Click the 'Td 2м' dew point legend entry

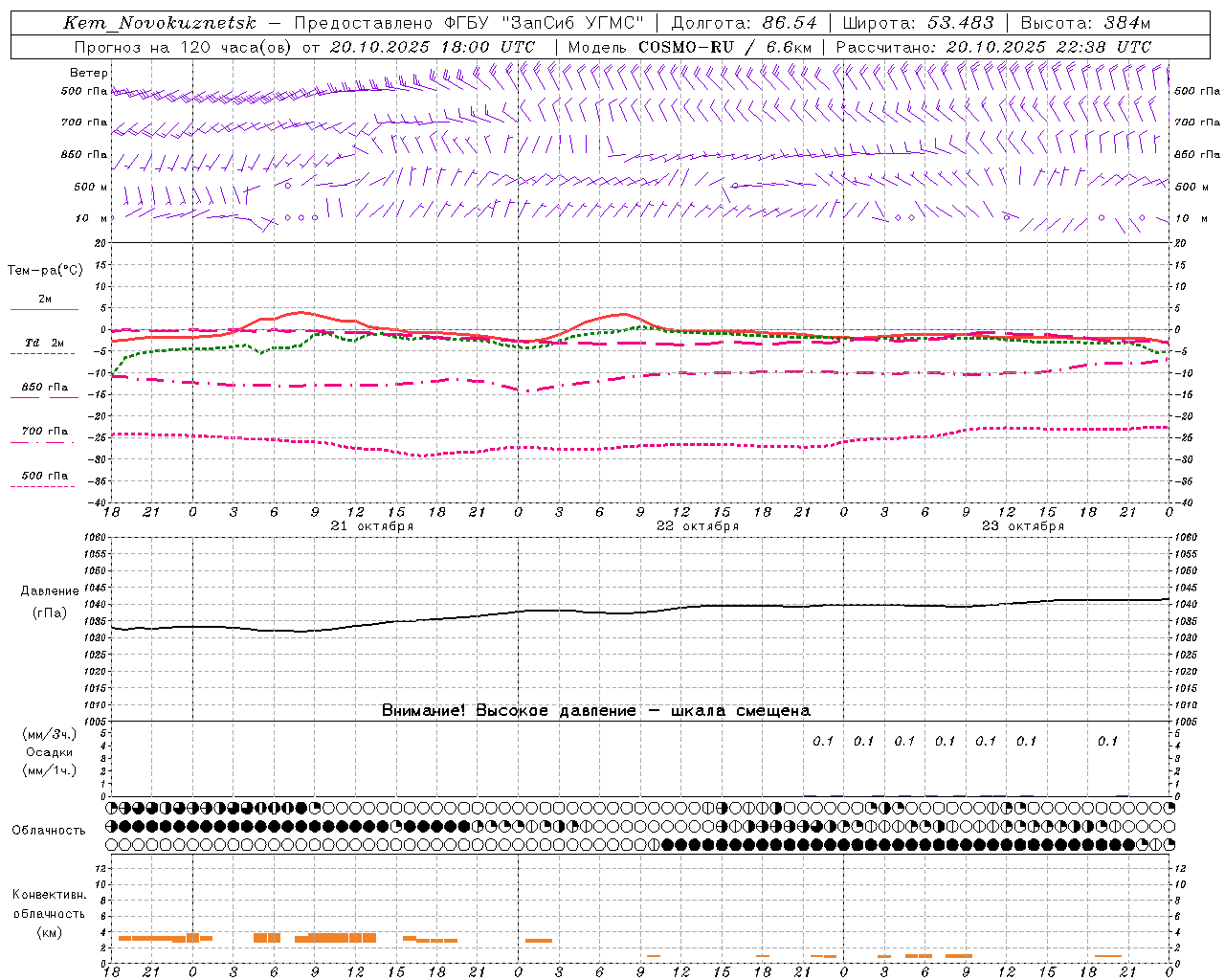pyautogui.click(x=44, y=343)
